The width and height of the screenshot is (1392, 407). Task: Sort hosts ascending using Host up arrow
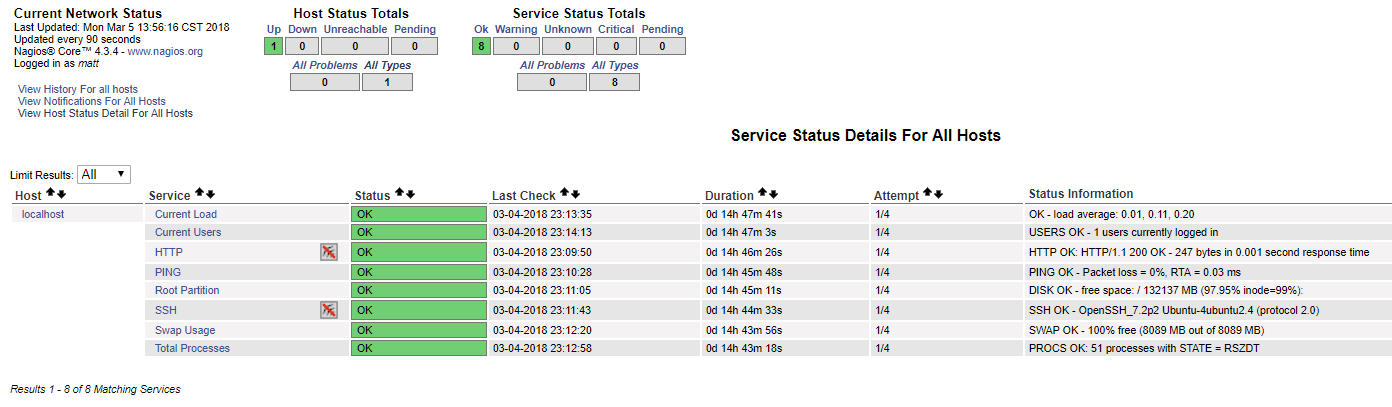50,194
